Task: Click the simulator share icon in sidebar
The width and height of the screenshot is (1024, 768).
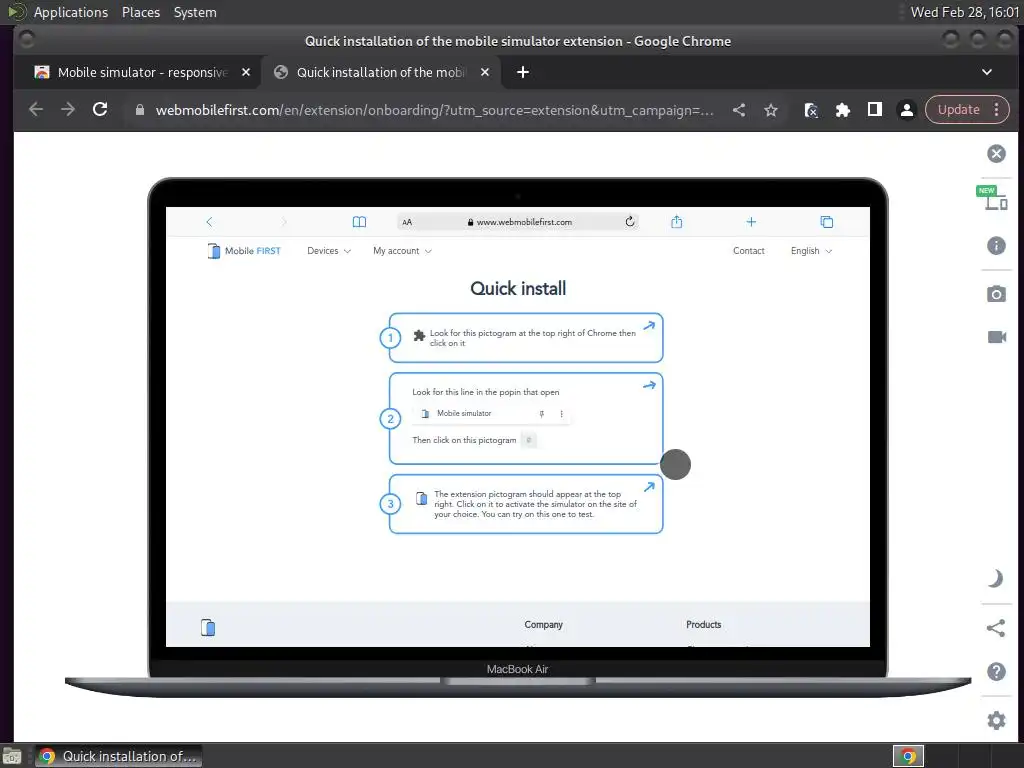Action: click(995, 628)
